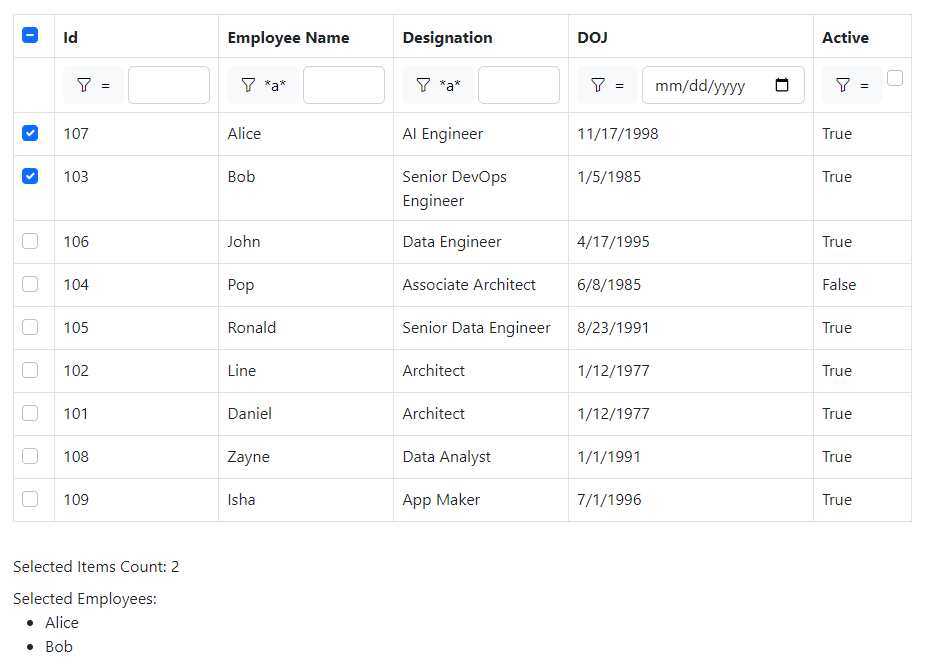Open the DOJ filter operator dropdown

click(618, 85)
